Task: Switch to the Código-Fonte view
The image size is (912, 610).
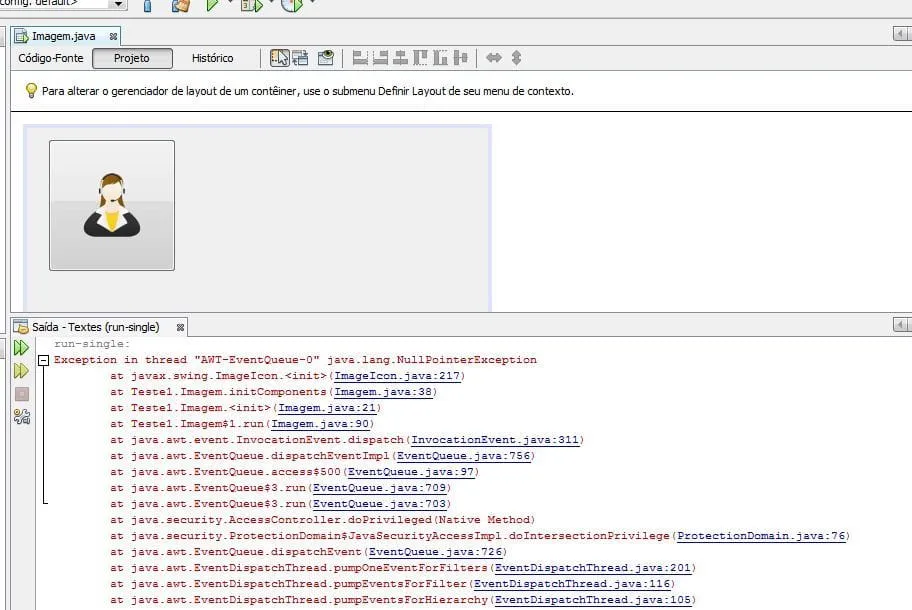Action: pos(51,58)
